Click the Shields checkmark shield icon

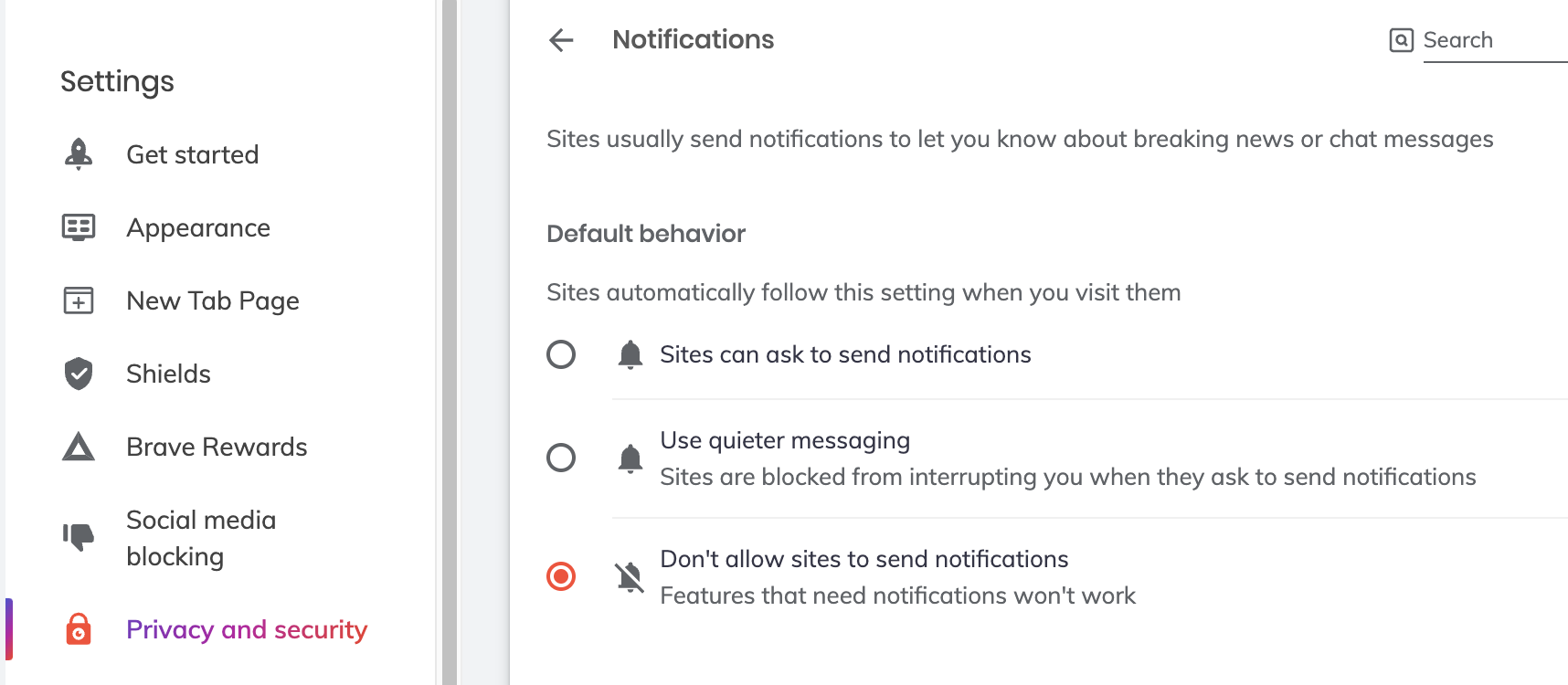click(x=79, y=374)
